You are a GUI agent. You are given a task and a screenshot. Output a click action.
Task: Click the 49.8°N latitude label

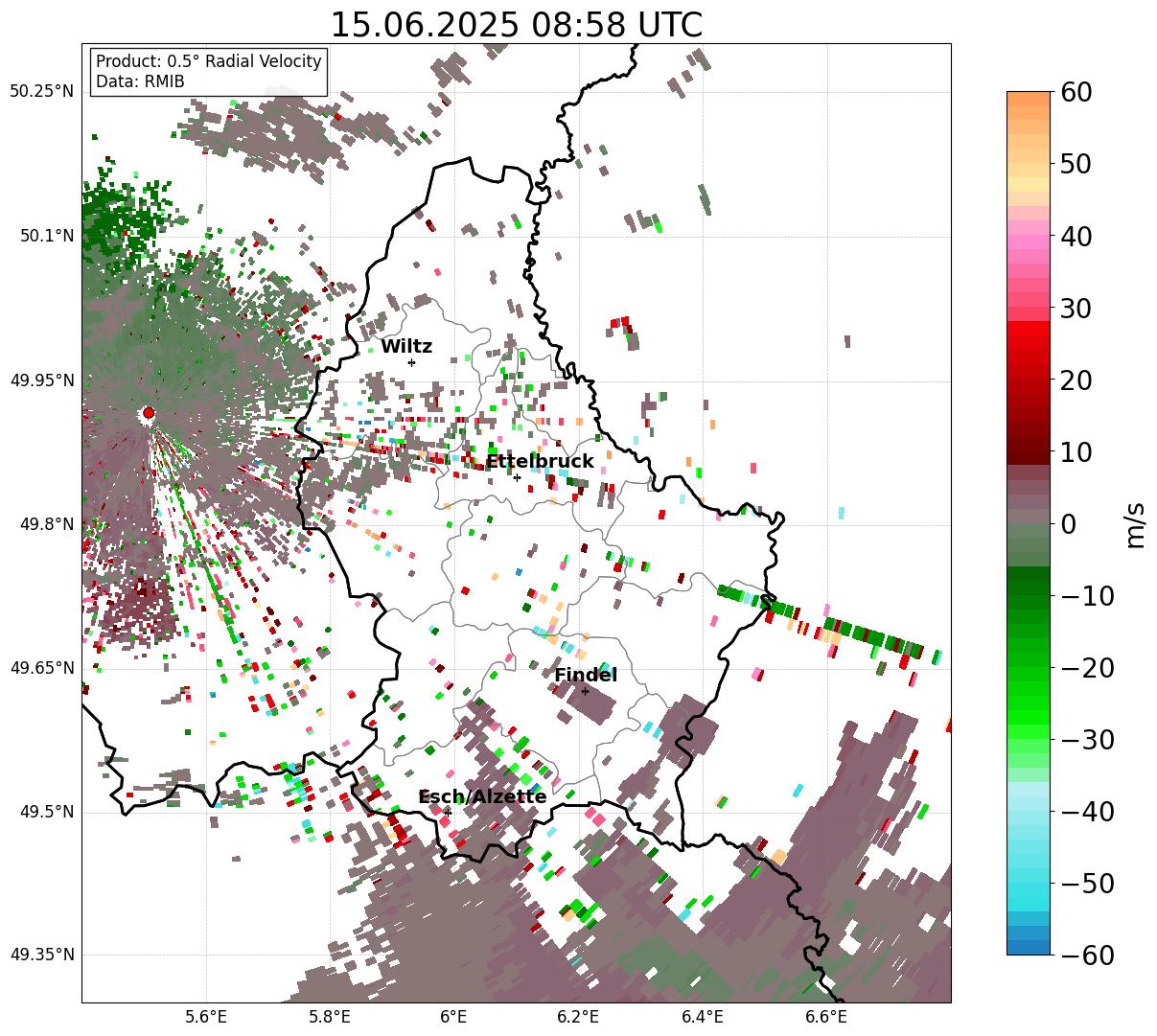pos(45,524)
